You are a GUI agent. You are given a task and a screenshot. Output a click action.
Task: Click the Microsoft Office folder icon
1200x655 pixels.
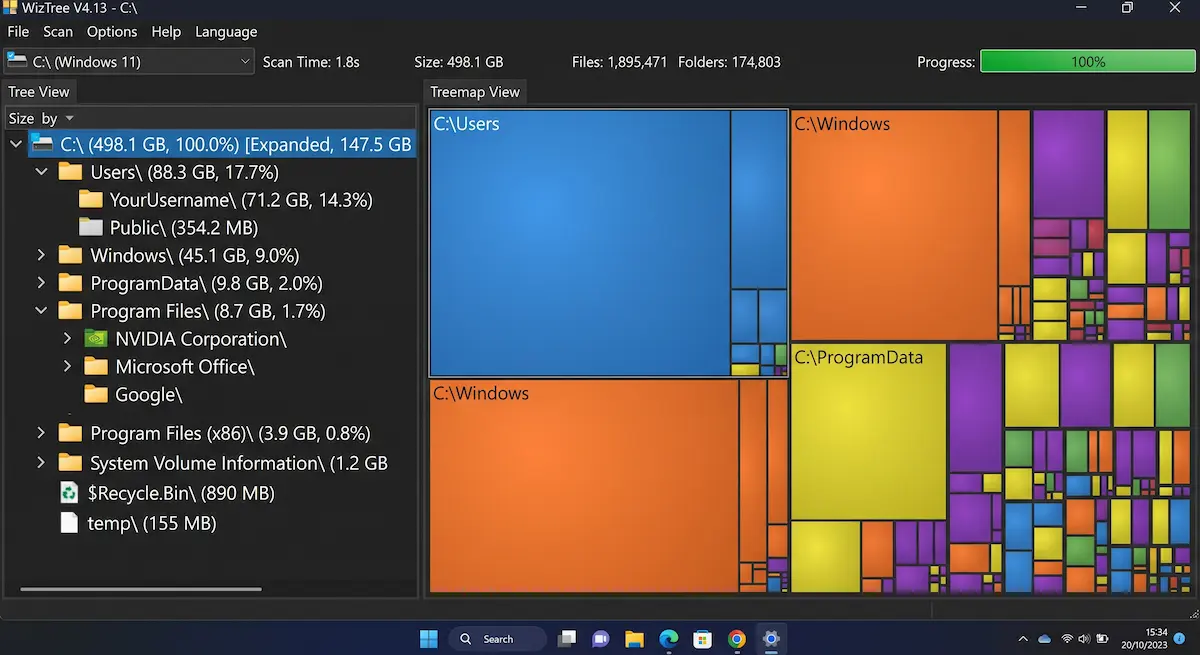point(96,367)
